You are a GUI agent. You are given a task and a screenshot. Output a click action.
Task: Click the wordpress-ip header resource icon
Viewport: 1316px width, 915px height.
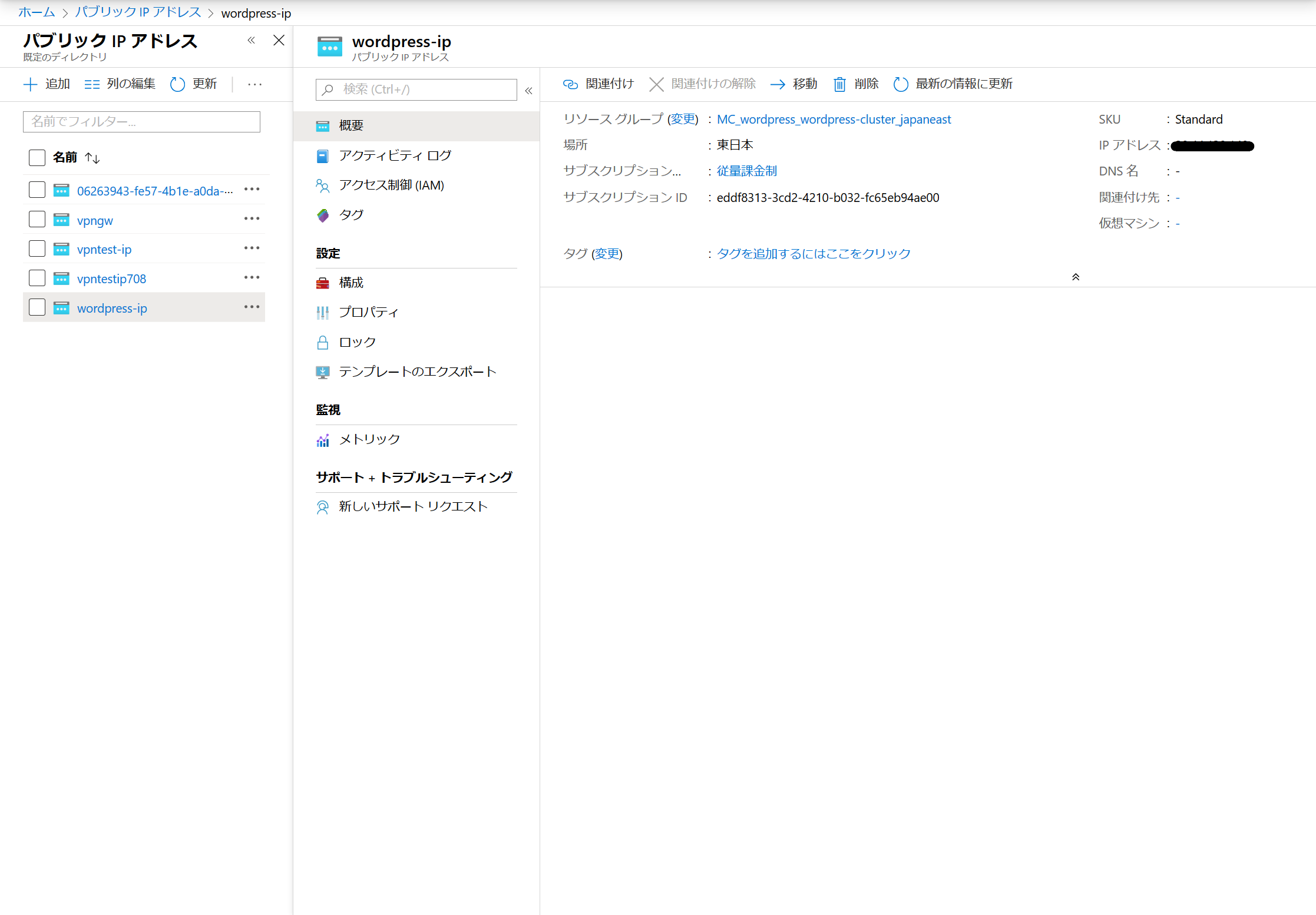point(330,47)
